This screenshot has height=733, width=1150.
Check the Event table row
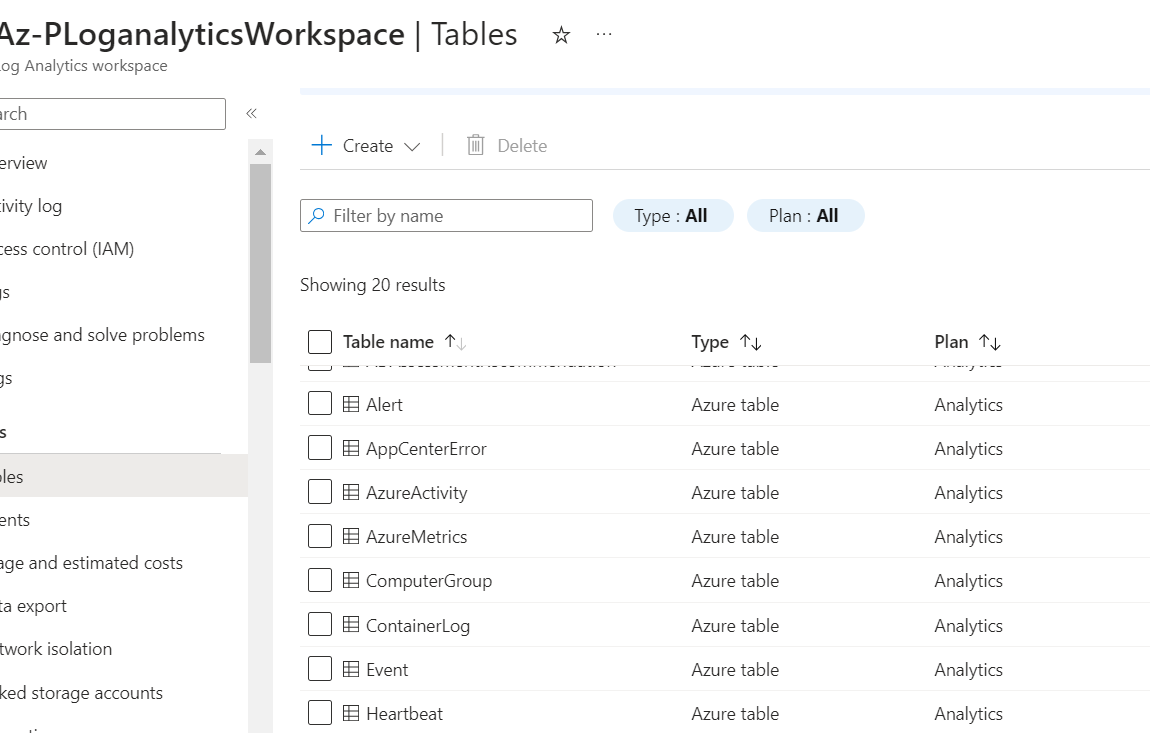pyautogui.click(x=320, y=668)
